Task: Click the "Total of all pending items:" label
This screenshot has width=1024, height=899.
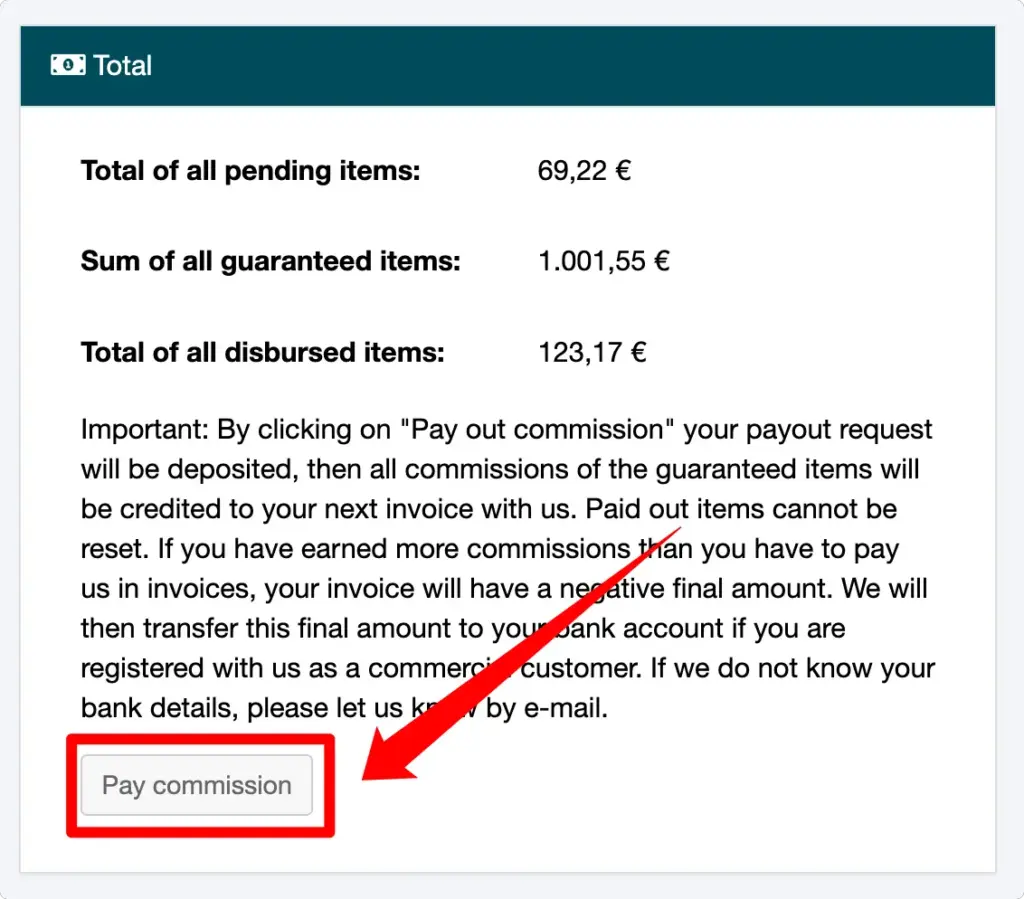Action: pyautogui.click(x=250, y=171)
